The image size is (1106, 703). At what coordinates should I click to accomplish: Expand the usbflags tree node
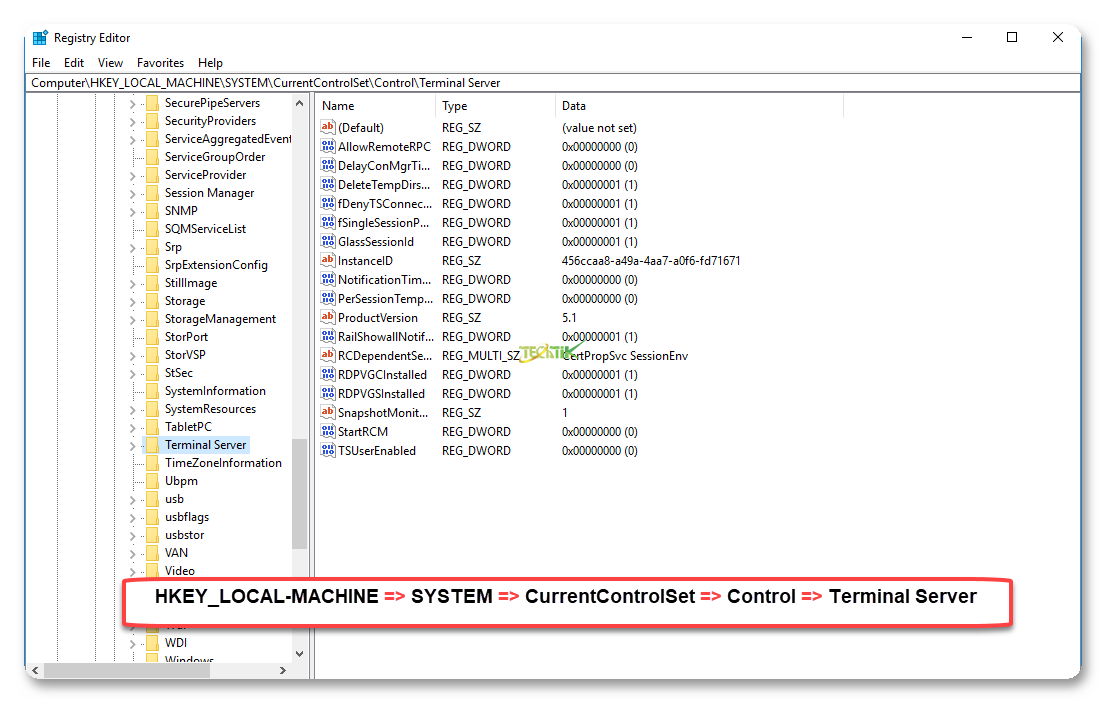click(x=132, y=518)
